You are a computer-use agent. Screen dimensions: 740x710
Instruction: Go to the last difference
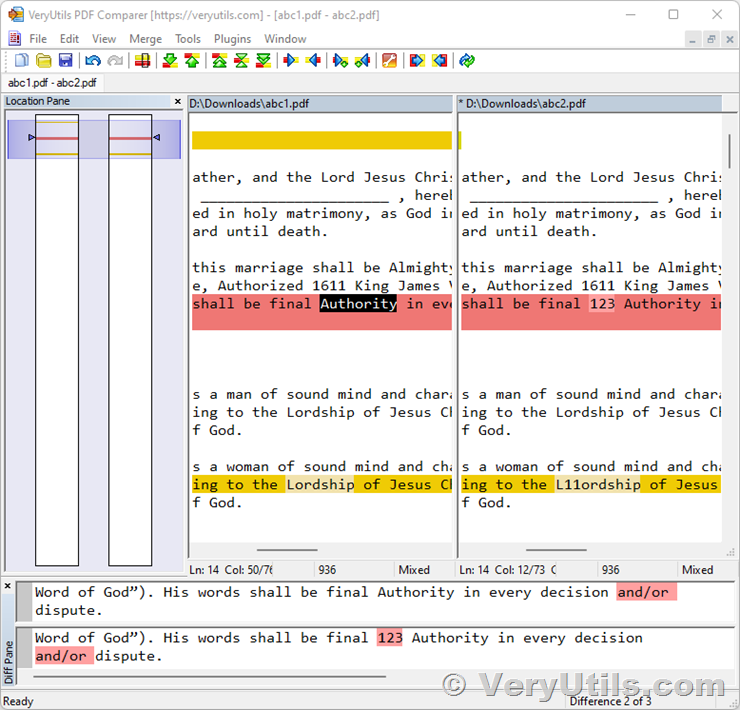click(x=263, y=60)
